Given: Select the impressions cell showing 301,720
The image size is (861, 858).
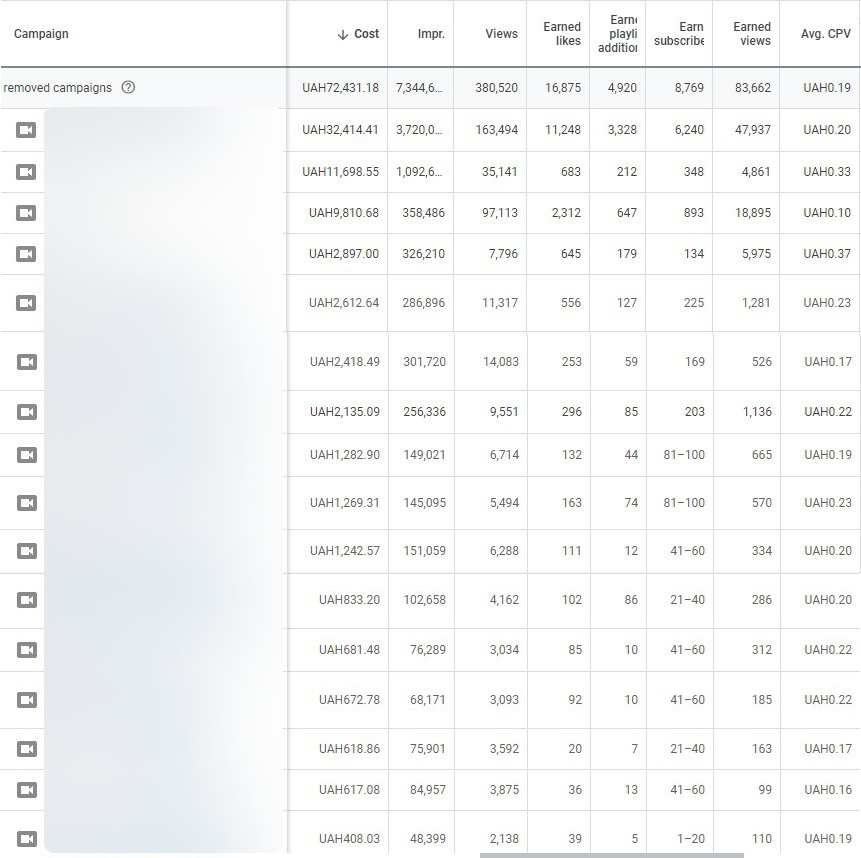Looking at the screenshot, I should coord(424,362).
